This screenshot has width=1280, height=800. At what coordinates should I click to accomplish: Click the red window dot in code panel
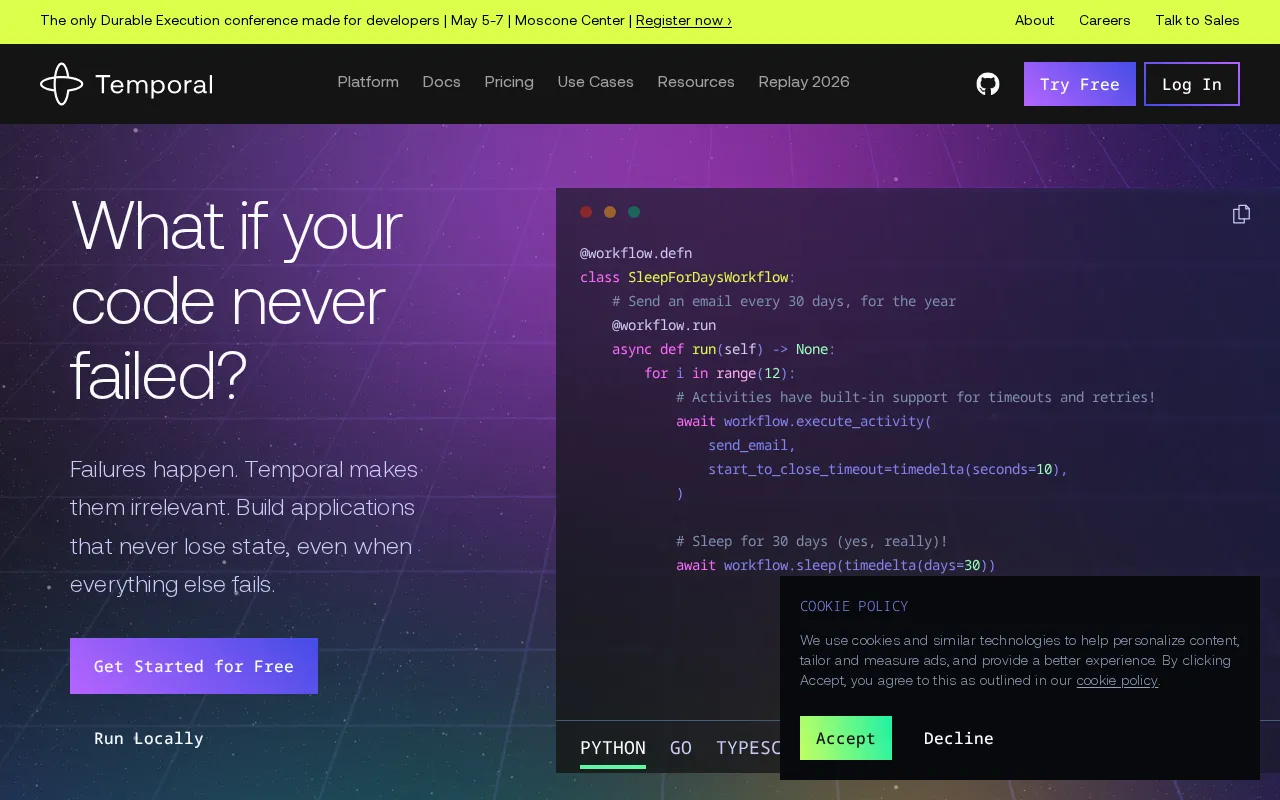(x=586, y=212)
